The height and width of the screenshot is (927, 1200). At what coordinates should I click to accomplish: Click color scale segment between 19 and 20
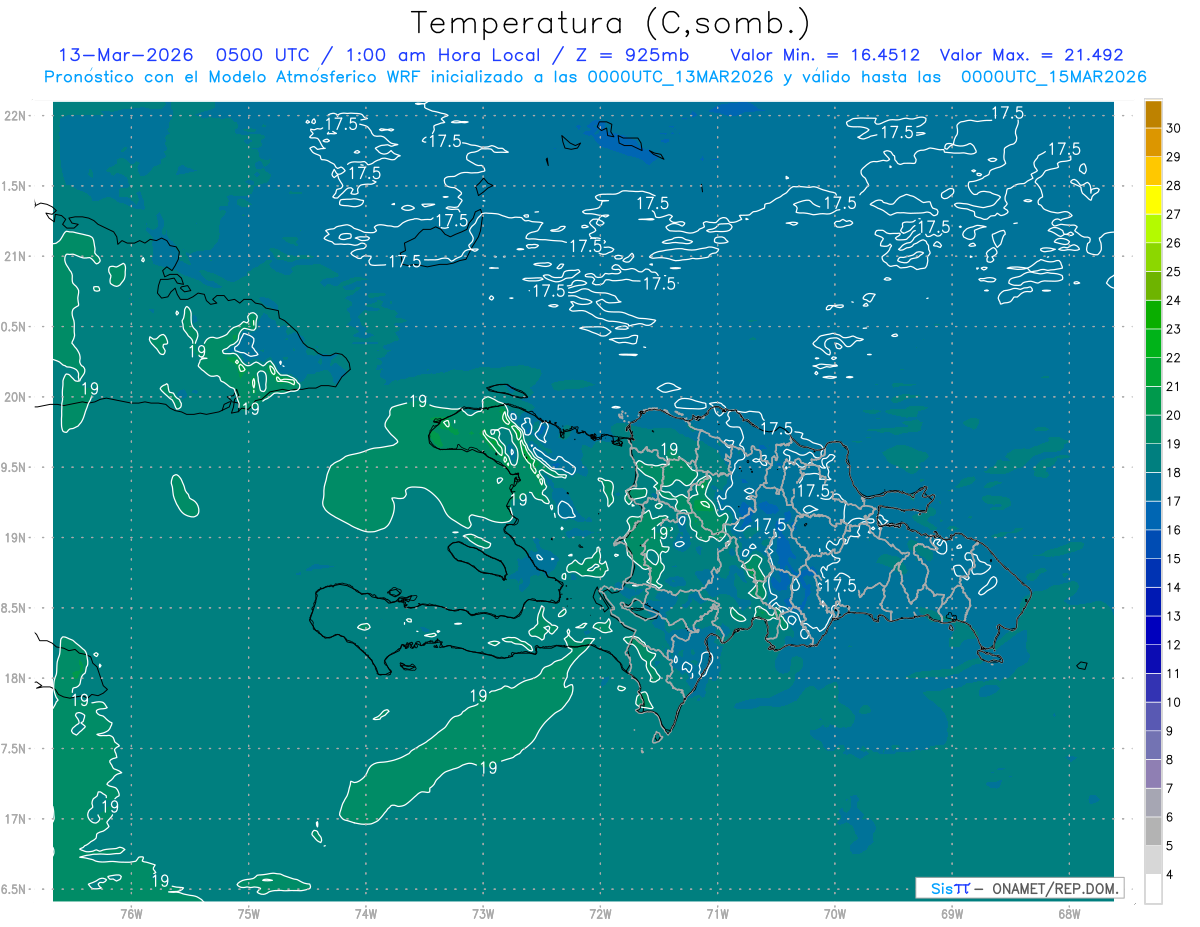pos(1153,430)
